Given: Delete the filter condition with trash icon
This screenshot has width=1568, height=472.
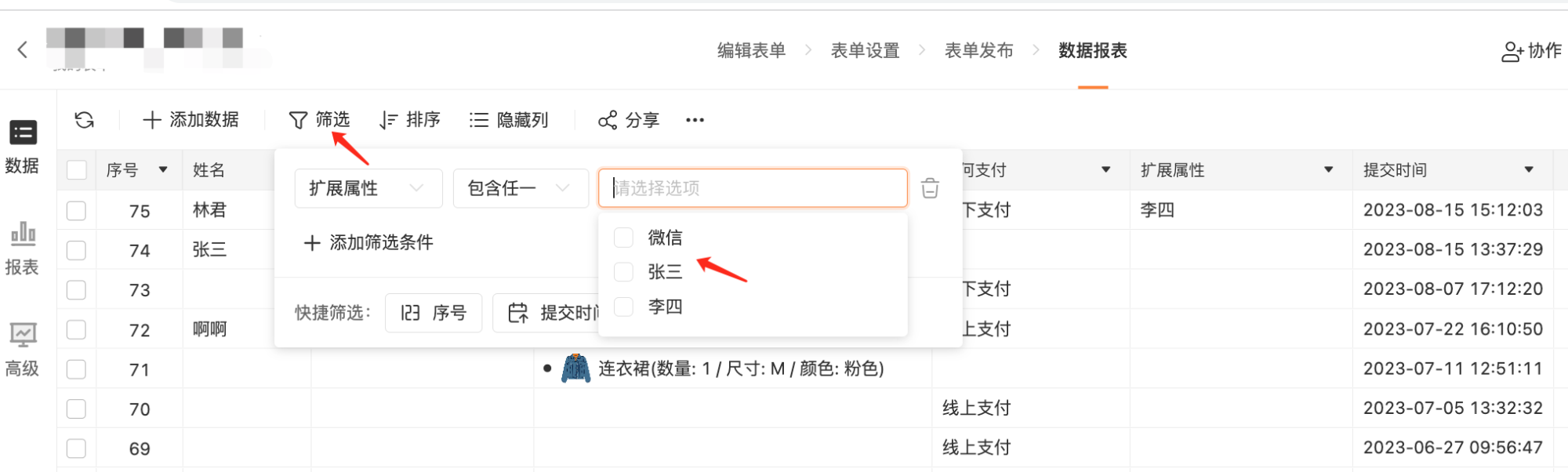Looking at the screenshot, I should [x=930, y=188].
